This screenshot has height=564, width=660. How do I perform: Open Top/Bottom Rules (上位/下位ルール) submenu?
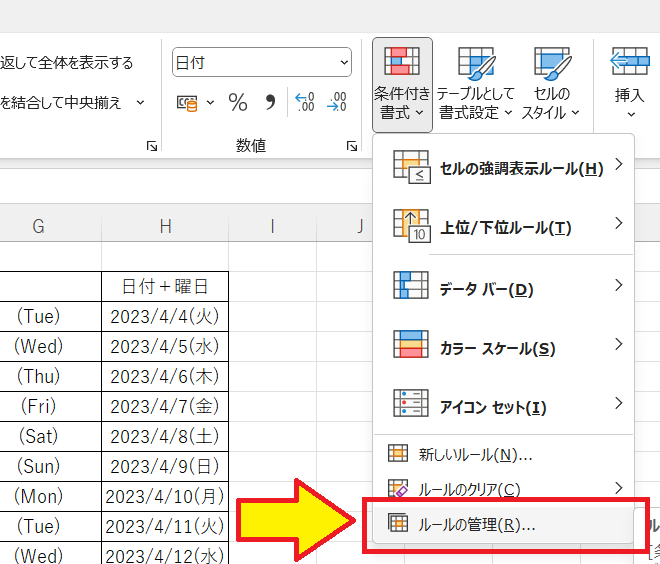point(503,228)
